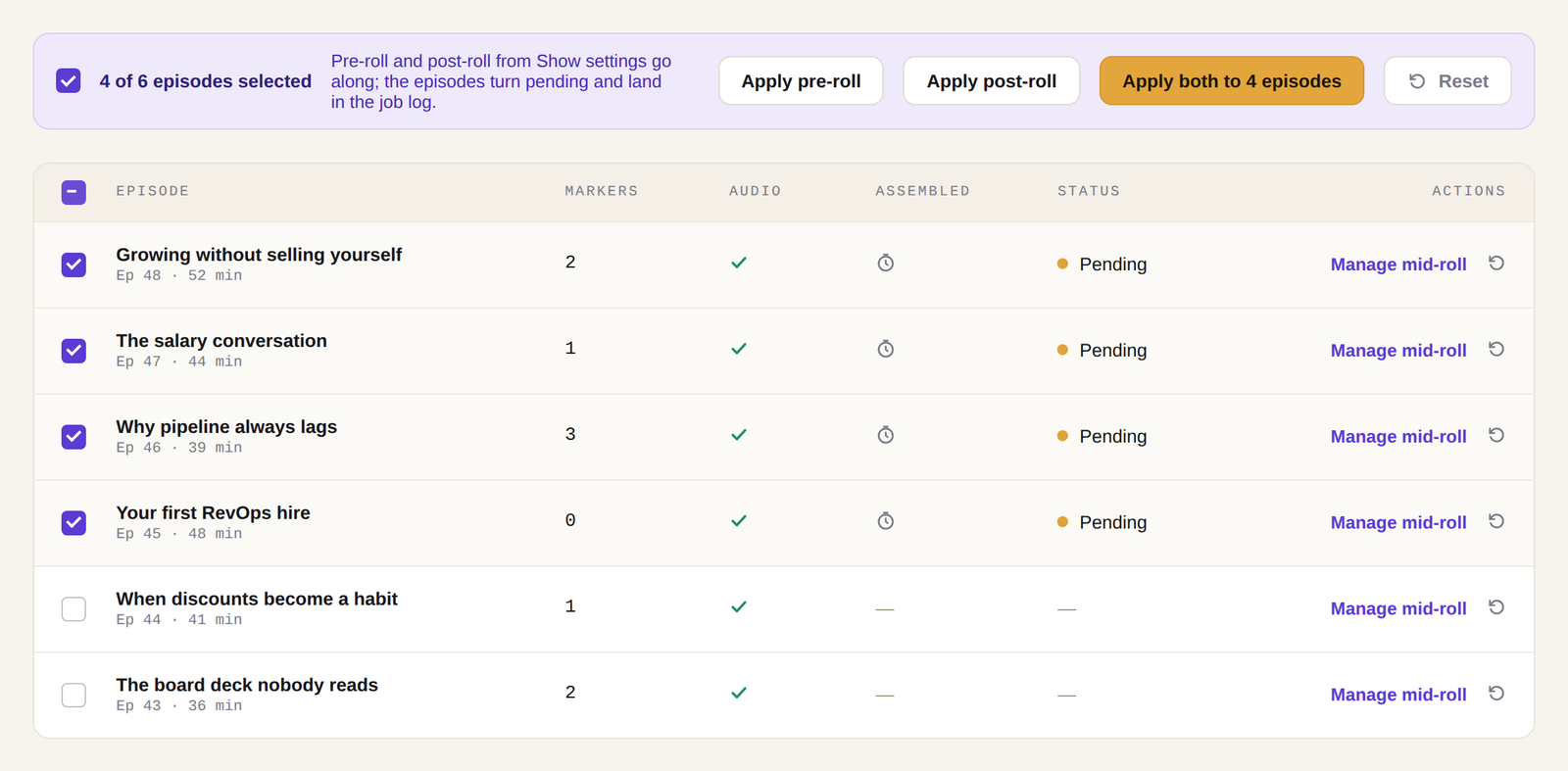
Task: Deselect The salary conversation episode
Action: coord(73,351)
